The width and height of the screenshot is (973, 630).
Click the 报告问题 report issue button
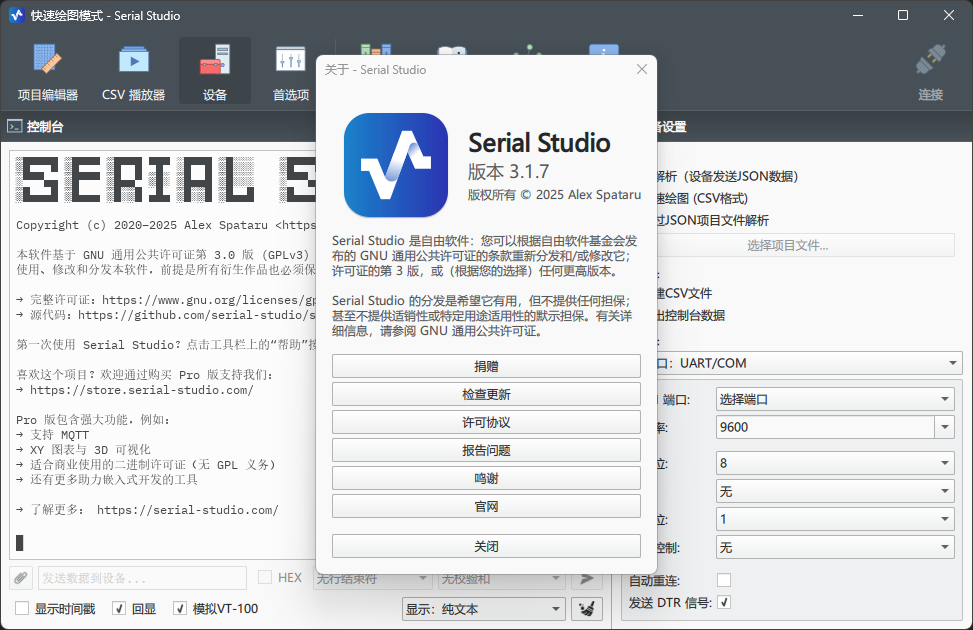pos(486,450)
